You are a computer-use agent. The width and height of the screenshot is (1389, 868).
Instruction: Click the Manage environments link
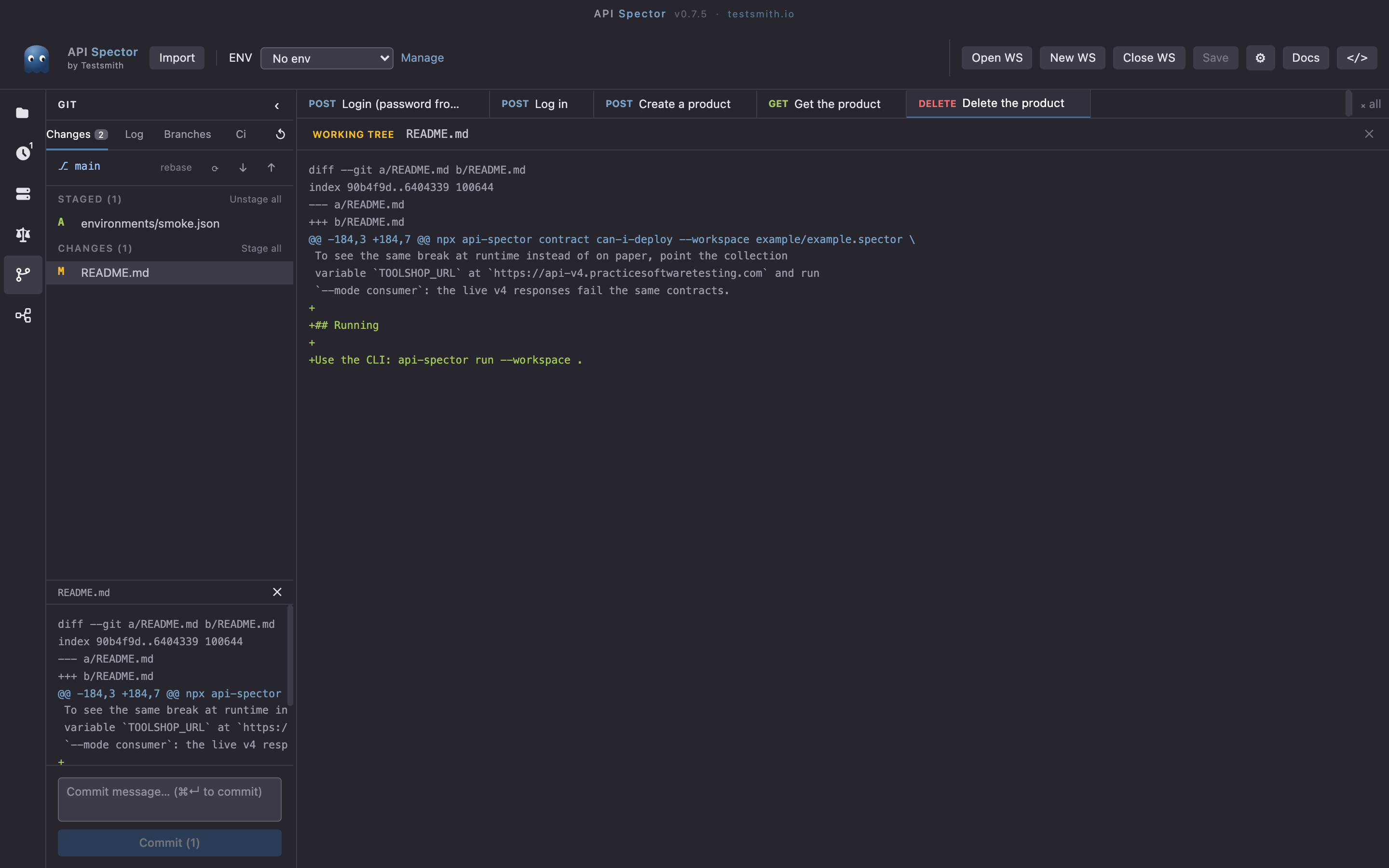pyautogui.click(x=422, y=58)
